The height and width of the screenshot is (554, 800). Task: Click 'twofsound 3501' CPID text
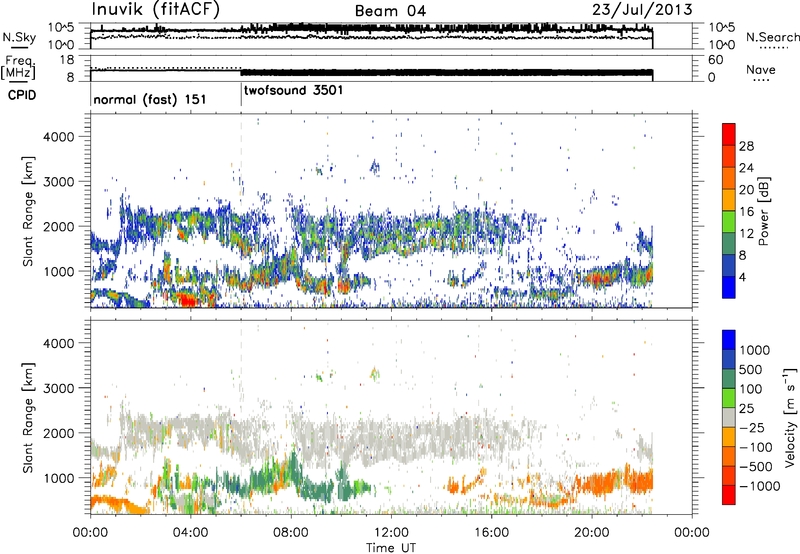click(x=293, y=90)
